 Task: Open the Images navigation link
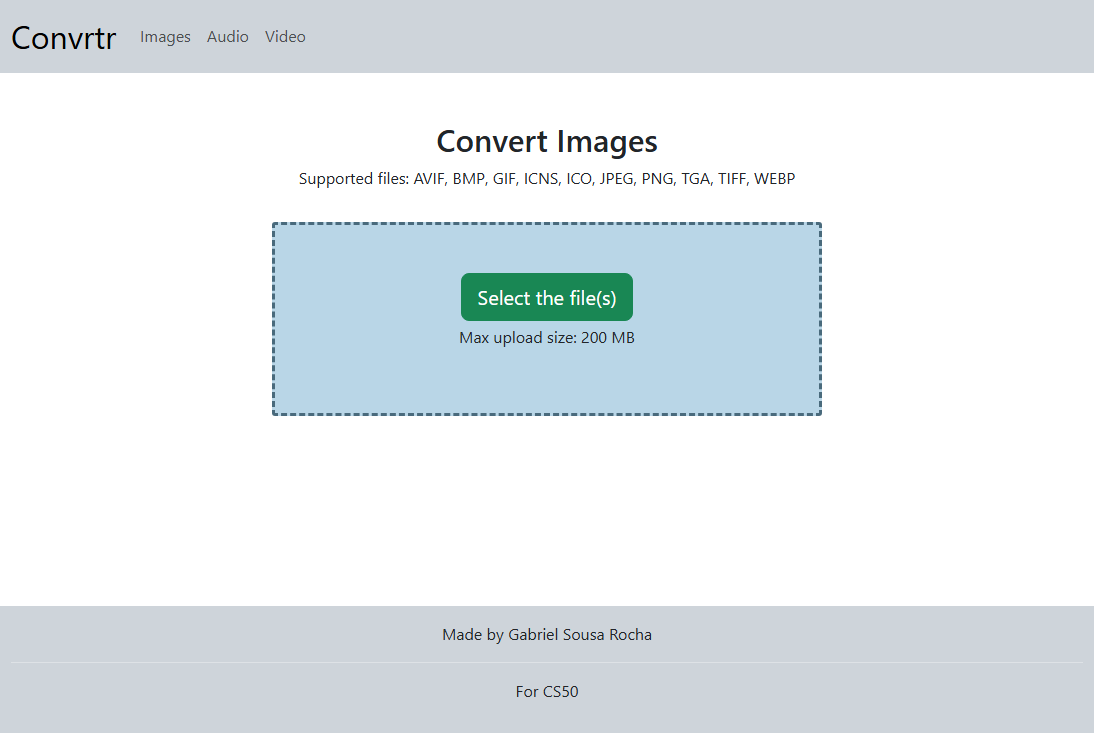coord(165,37)
